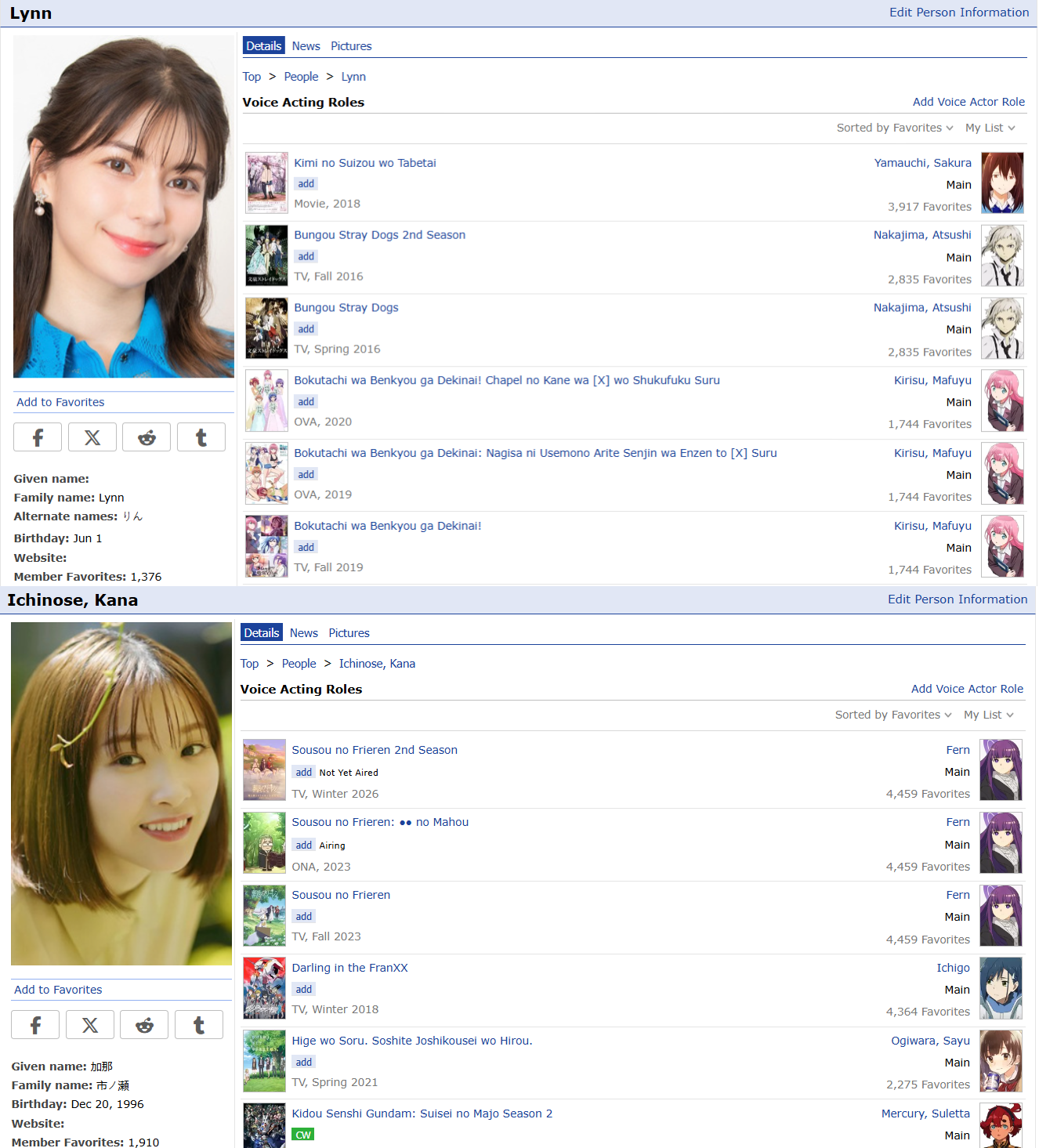Click Edit Person Information for Ichinose Kana
The width and height of the screenshot is (1039, 1148).
(x=958, y=599)
